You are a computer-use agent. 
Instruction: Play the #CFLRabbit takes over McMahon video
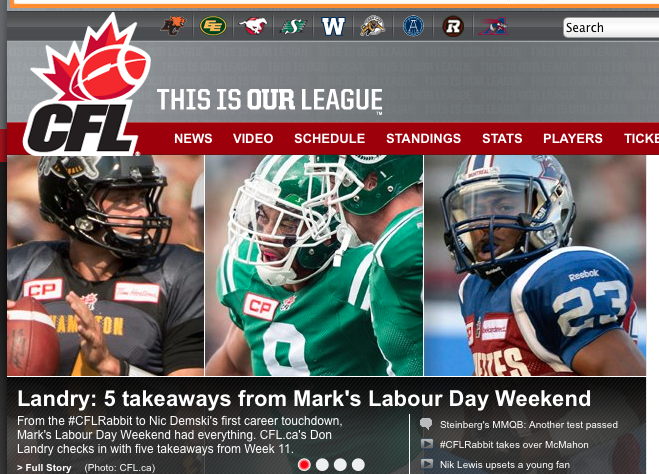(514, 445)
